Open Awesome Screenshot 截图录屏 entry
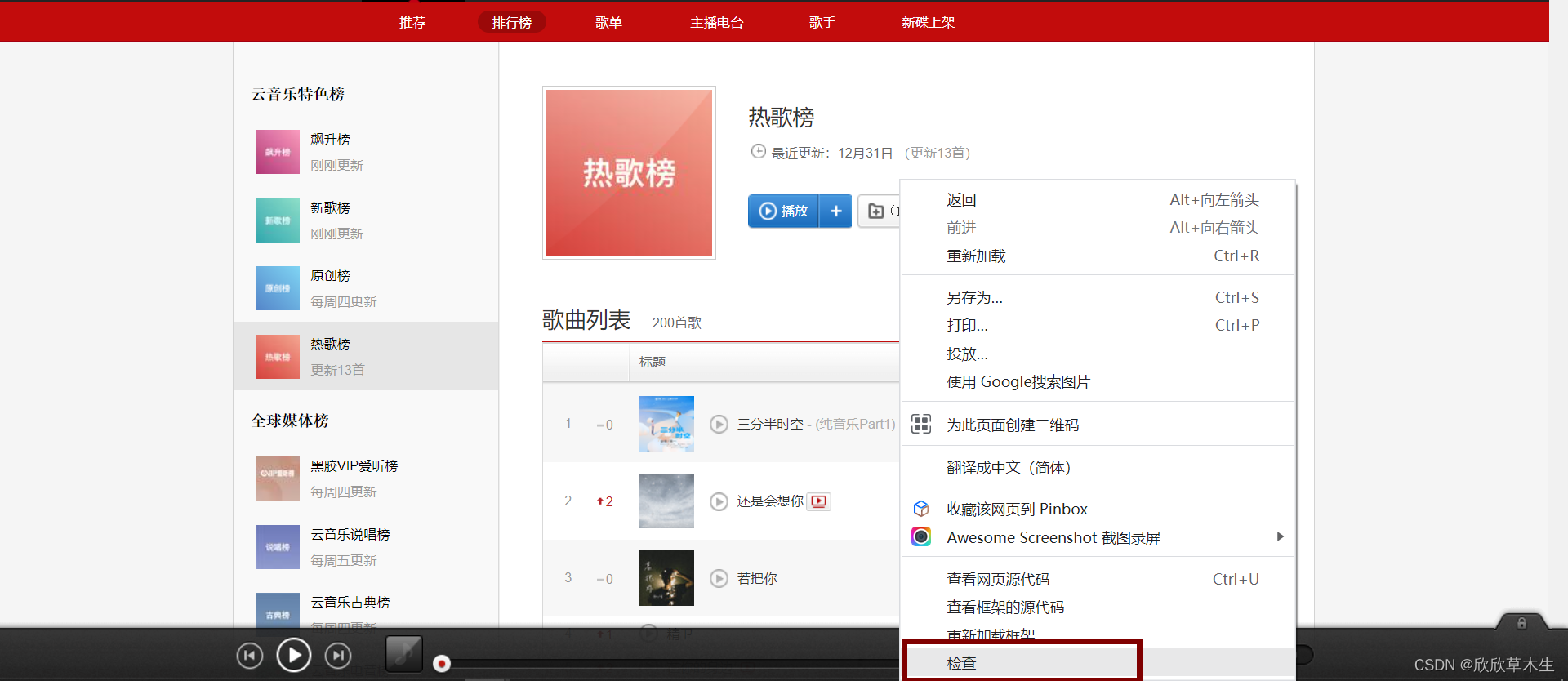1568x681 pixels. pos(1098,537)
